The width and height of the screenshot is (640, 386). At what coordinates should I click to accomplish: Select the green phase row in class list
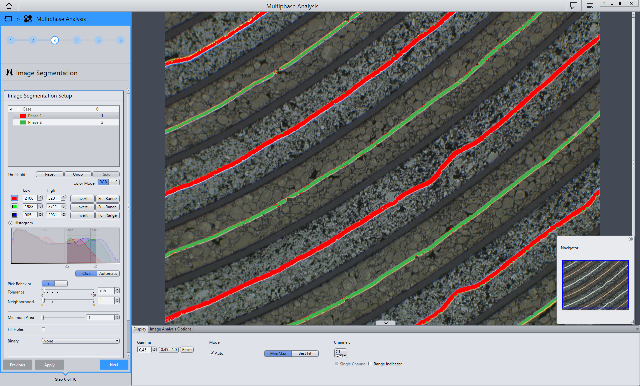[x=65, y=122]
